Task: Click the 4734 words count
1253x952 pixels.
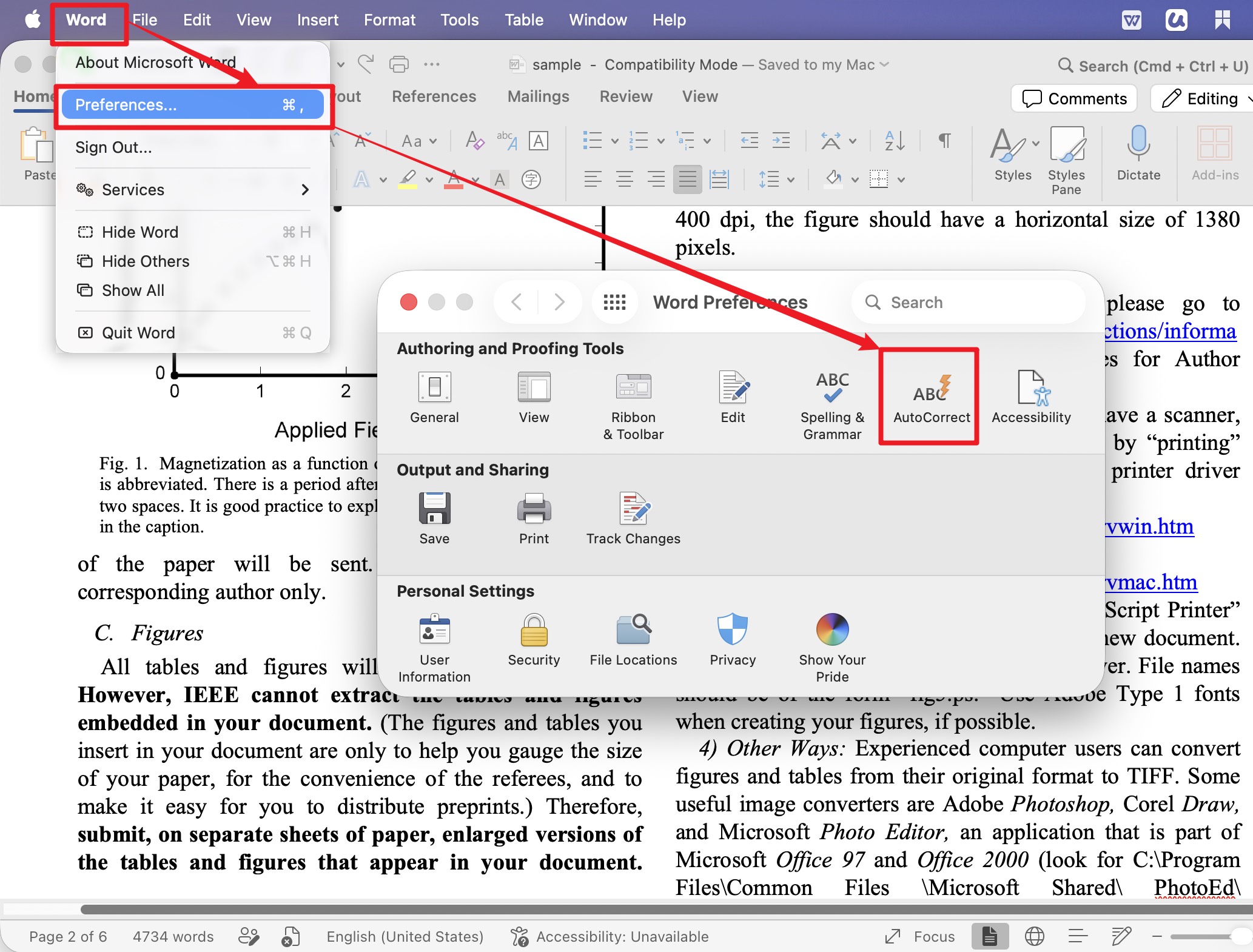Action: pos(173,937)
